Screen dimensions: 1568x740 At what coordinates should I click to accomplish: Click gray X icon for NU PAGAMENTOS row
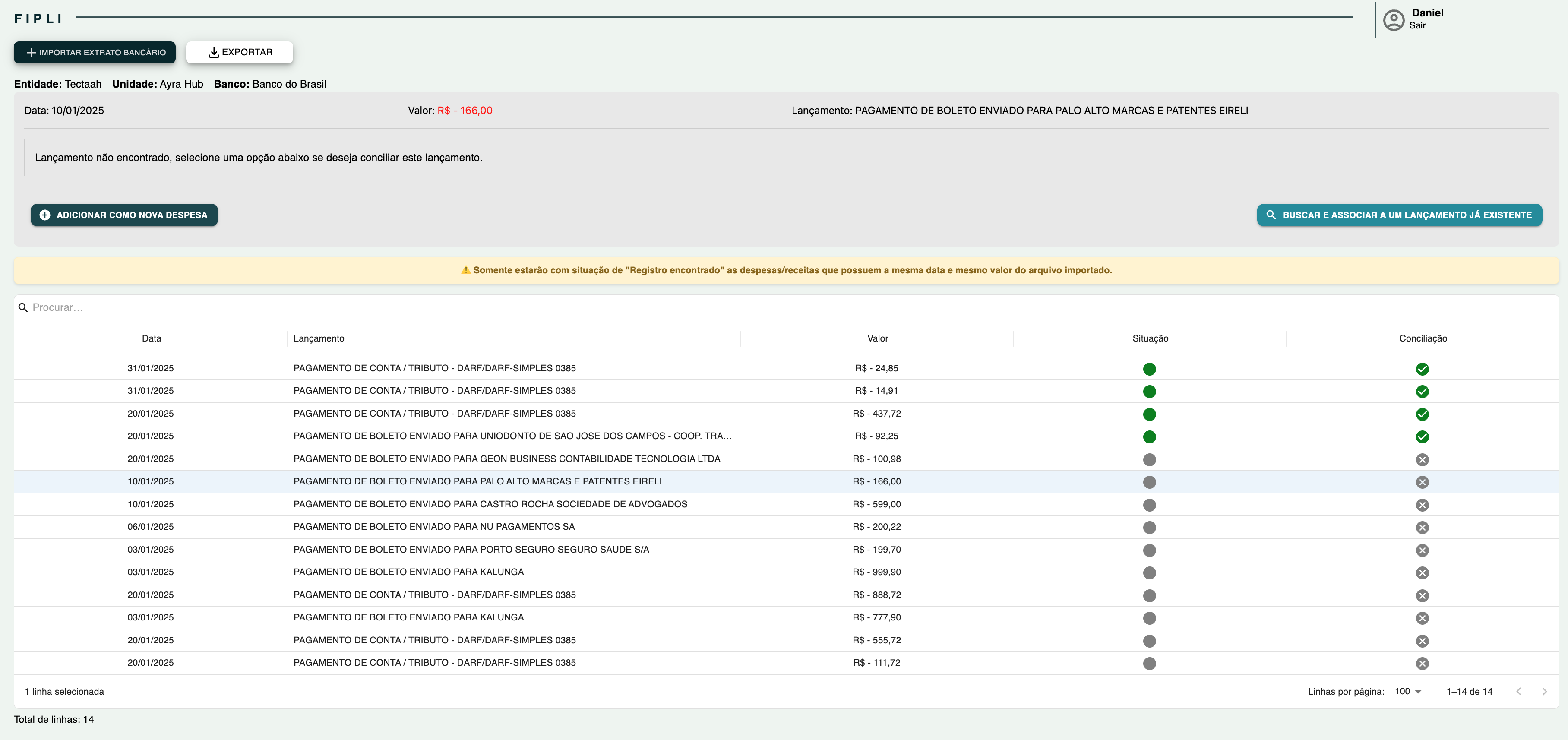pyautogui.click(x=1422, y=528)
